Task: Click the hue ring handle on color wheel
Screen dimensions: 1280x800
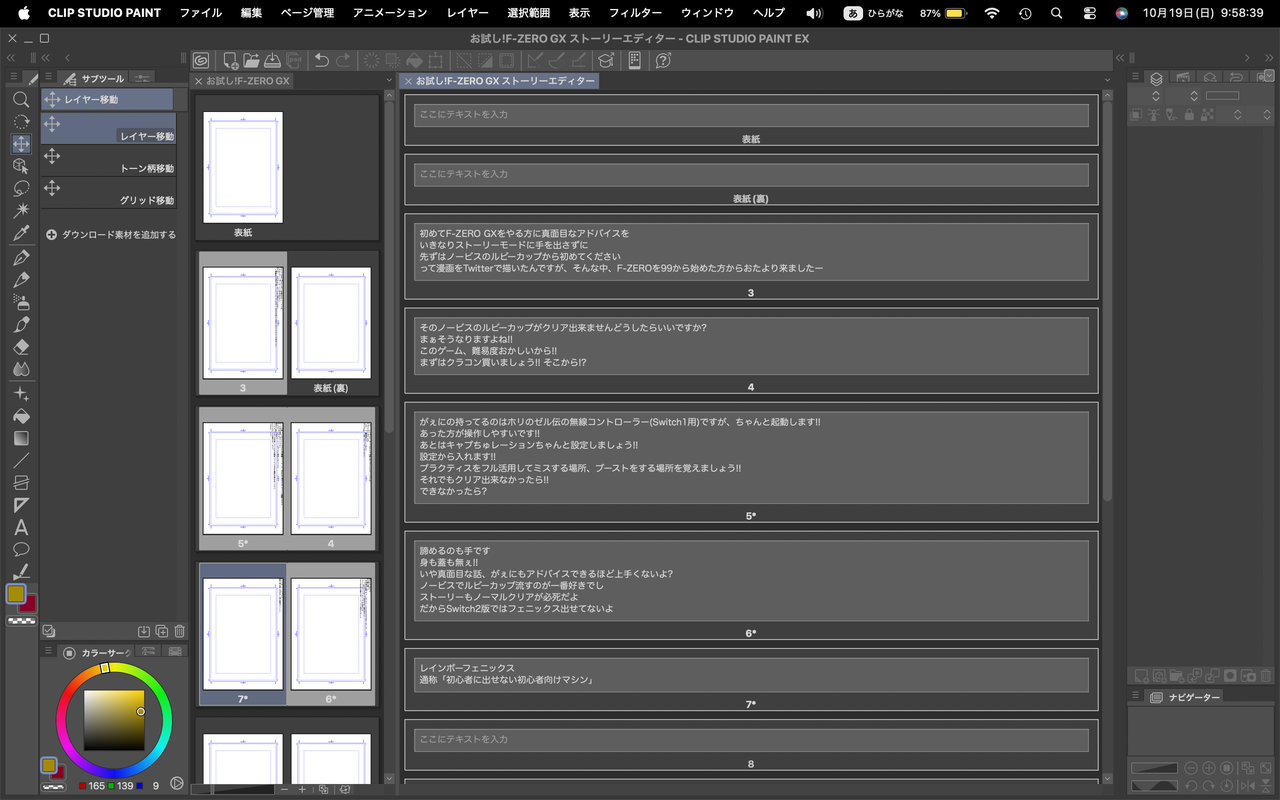Action: (x=105, y=667)
